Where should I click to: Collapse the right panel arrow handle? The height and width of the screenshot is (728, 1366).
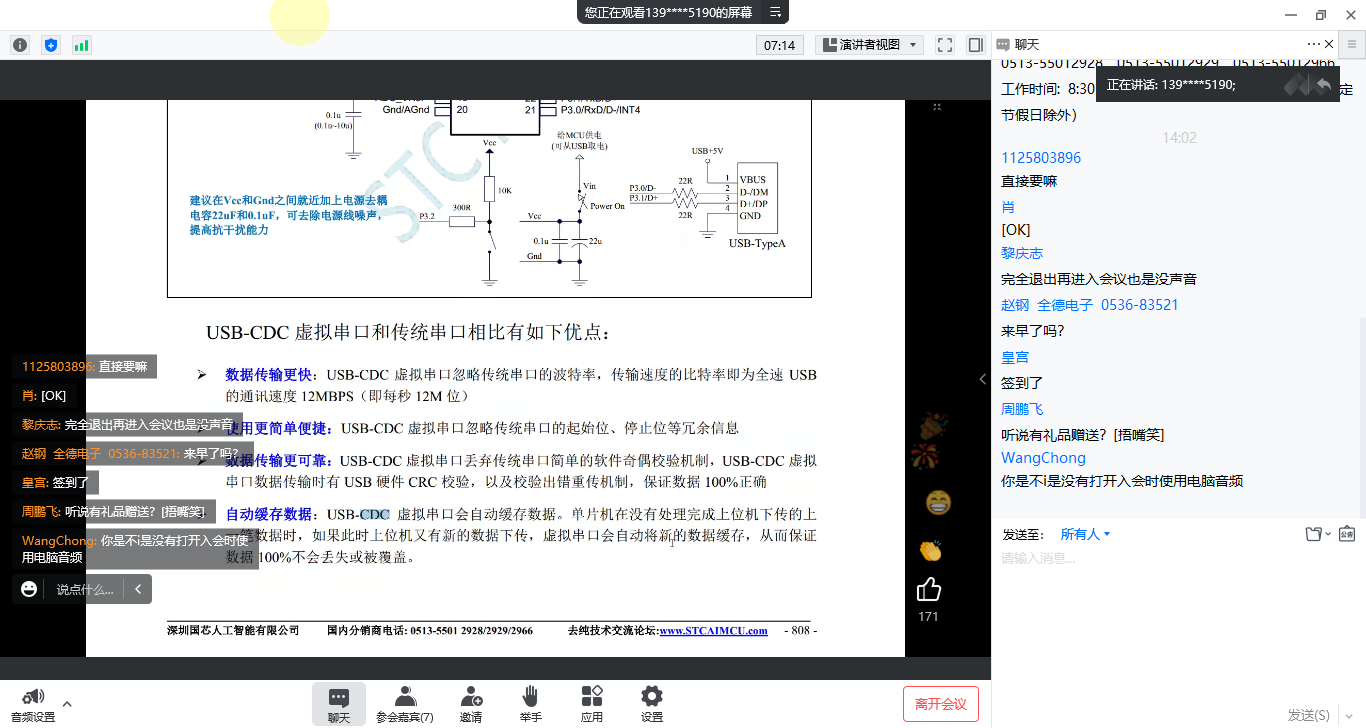click(x=982, y=380)
